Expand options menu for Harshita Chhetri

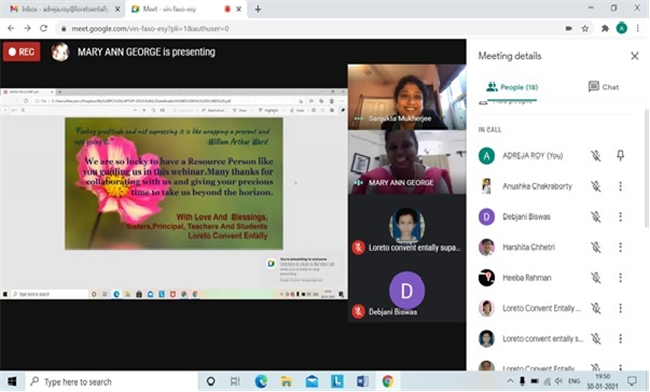pyautogui.click(x=620, y=247)
